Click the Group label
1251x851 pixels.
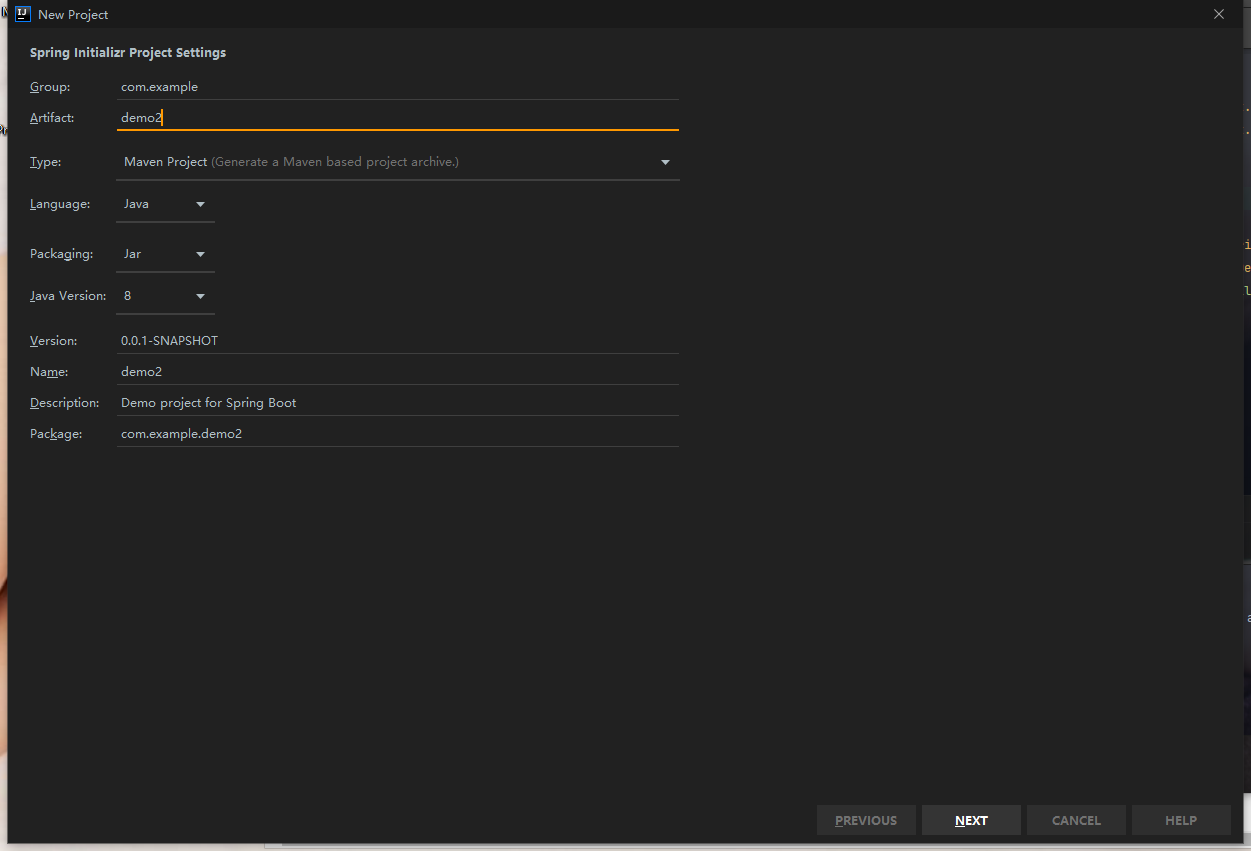pos(50,87)
